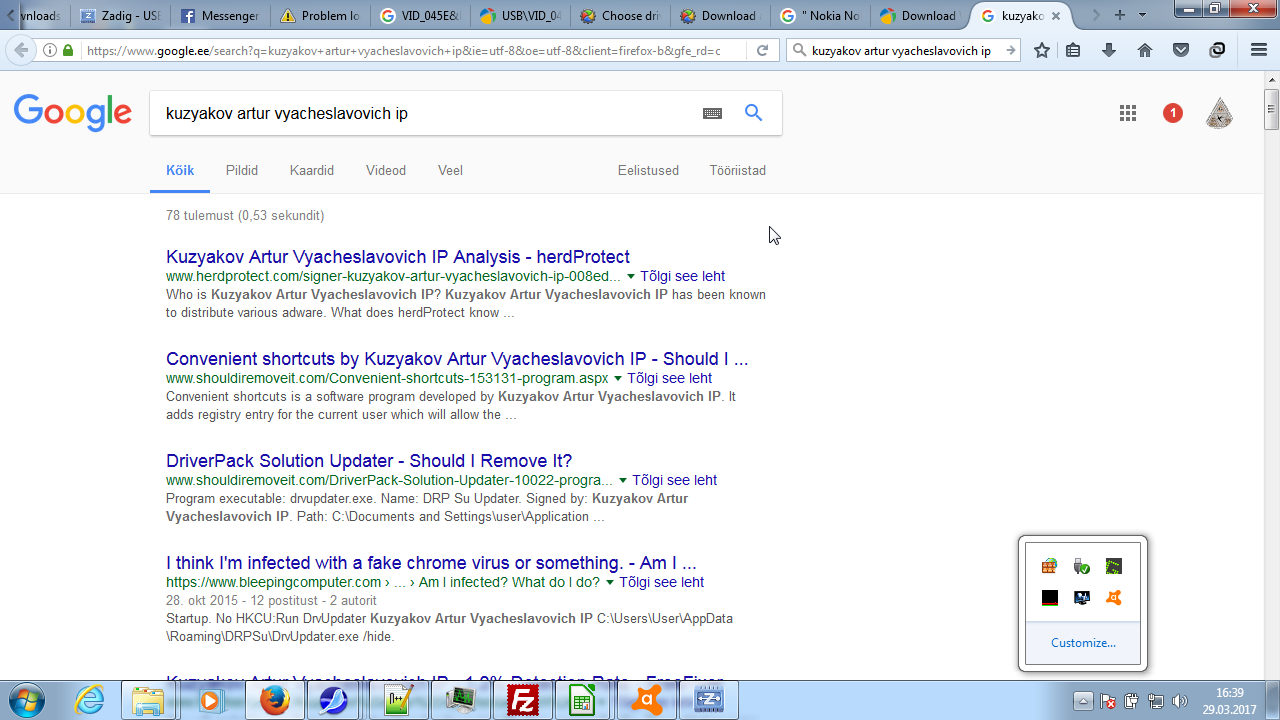The height and width of the screenshot is (720, 1280).
Task: Click Customize... in the tray popup
Action: pyautogui.click(x=1083, y=643)
